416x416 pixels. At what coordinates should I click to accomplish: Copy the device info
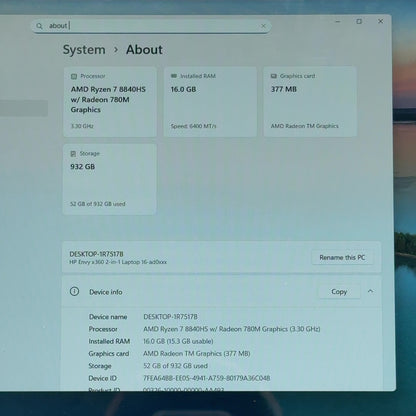pos(339,292)
